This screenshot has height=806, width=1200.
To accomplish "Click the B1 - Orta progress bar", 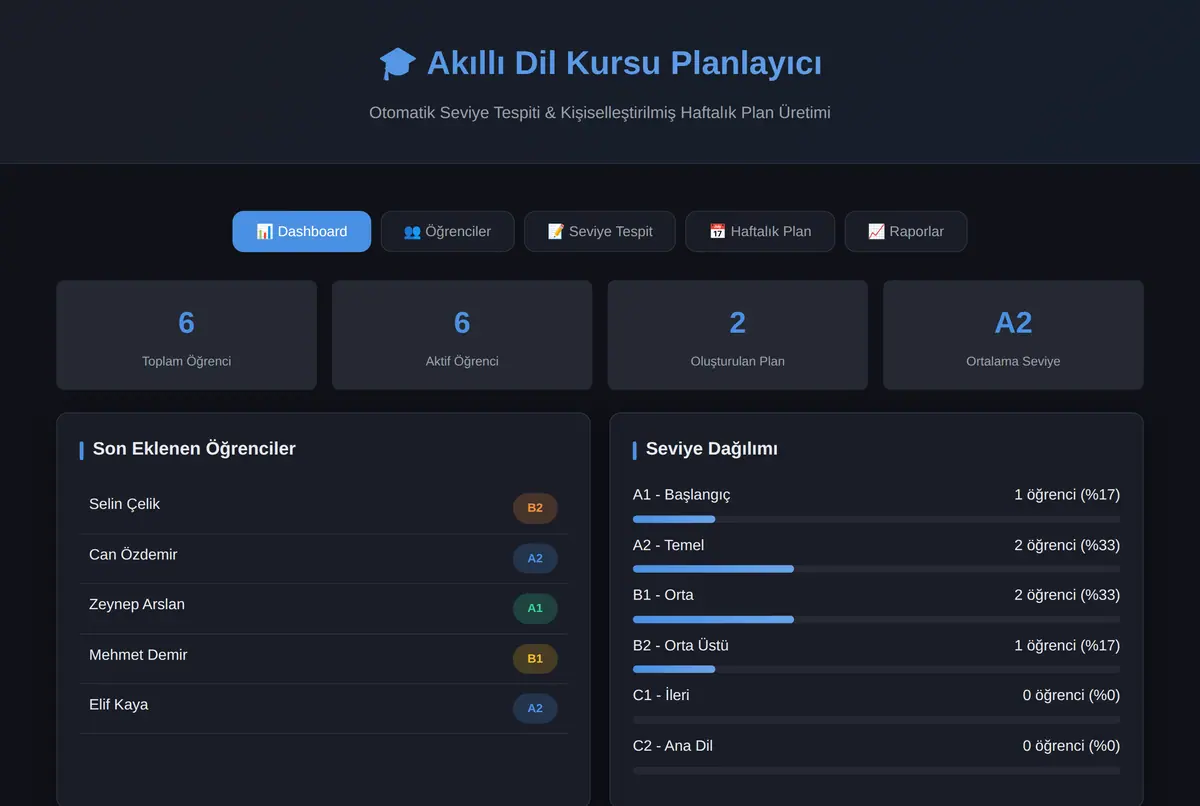I will 876,619.
